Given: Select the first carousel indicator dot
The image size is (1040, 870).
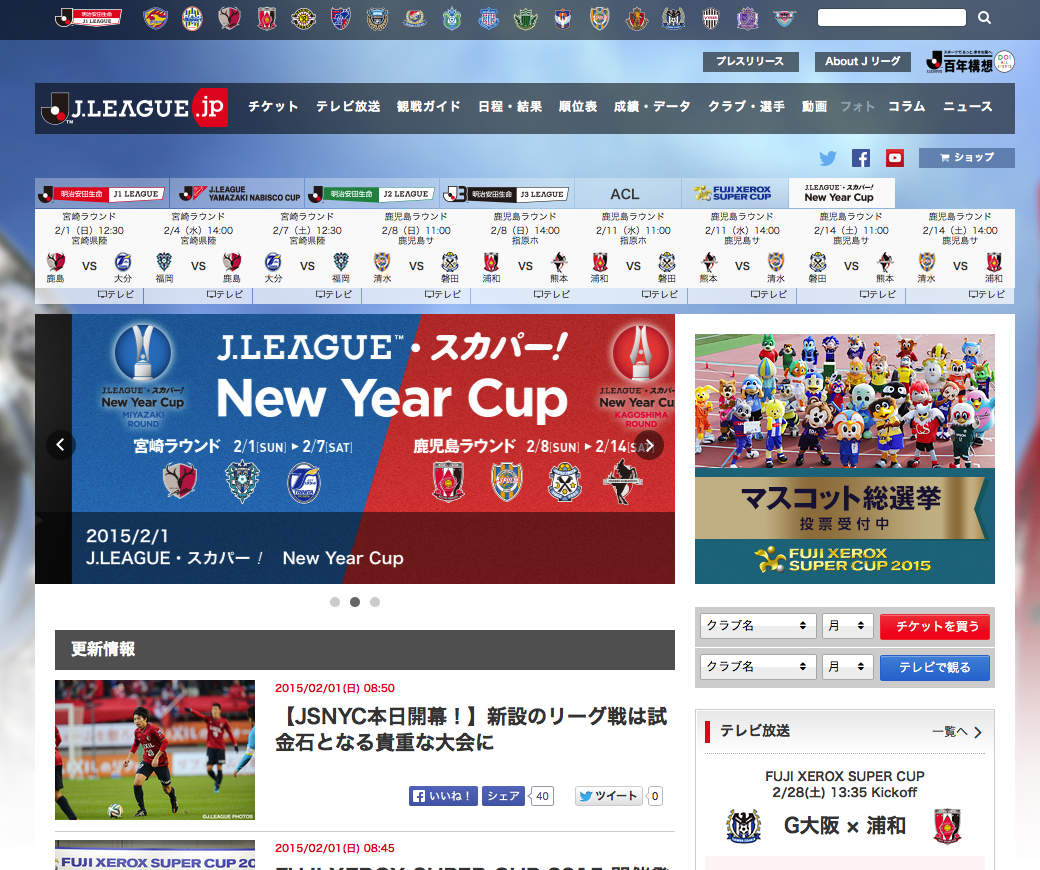Looking at the screenshot, I should tap(335, 602).
